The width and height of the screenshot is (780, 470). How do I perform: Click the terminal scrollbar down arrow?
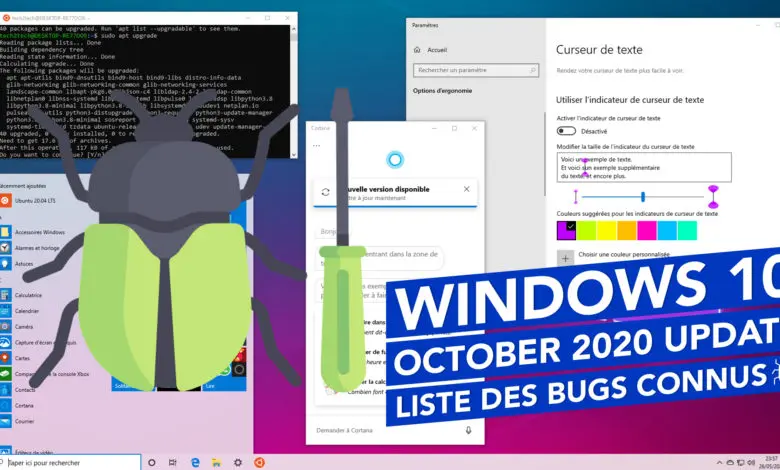[293, 155]
